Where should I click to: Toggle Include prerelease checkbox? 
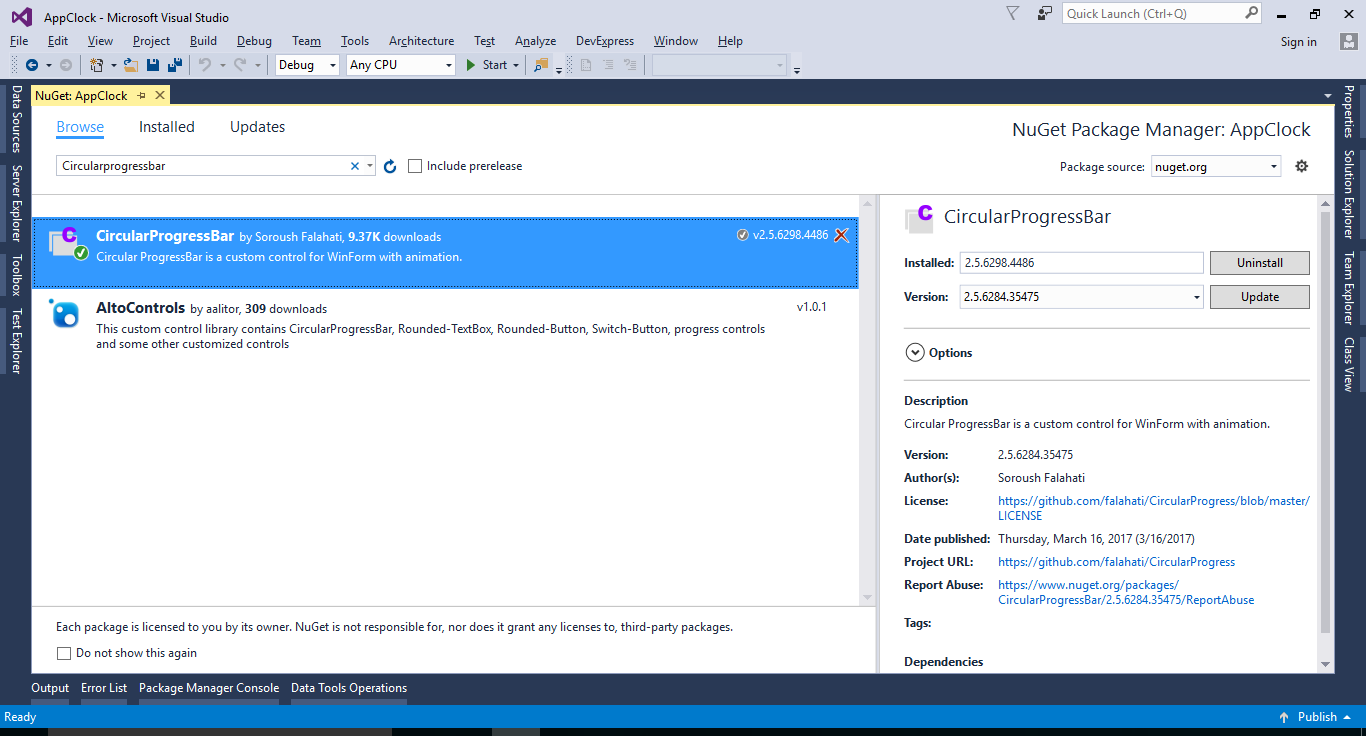415,166
